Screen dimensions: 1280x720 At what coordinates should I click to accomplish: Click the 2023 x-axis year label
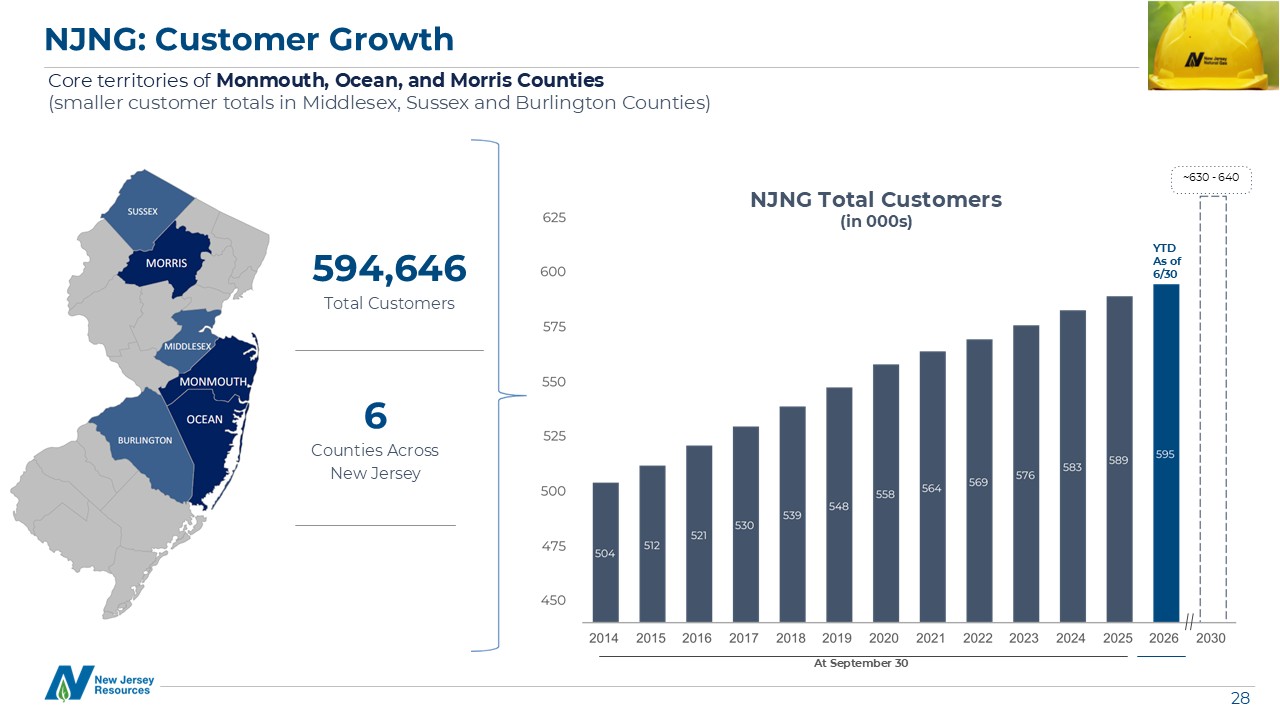(x=1024, y=638)
